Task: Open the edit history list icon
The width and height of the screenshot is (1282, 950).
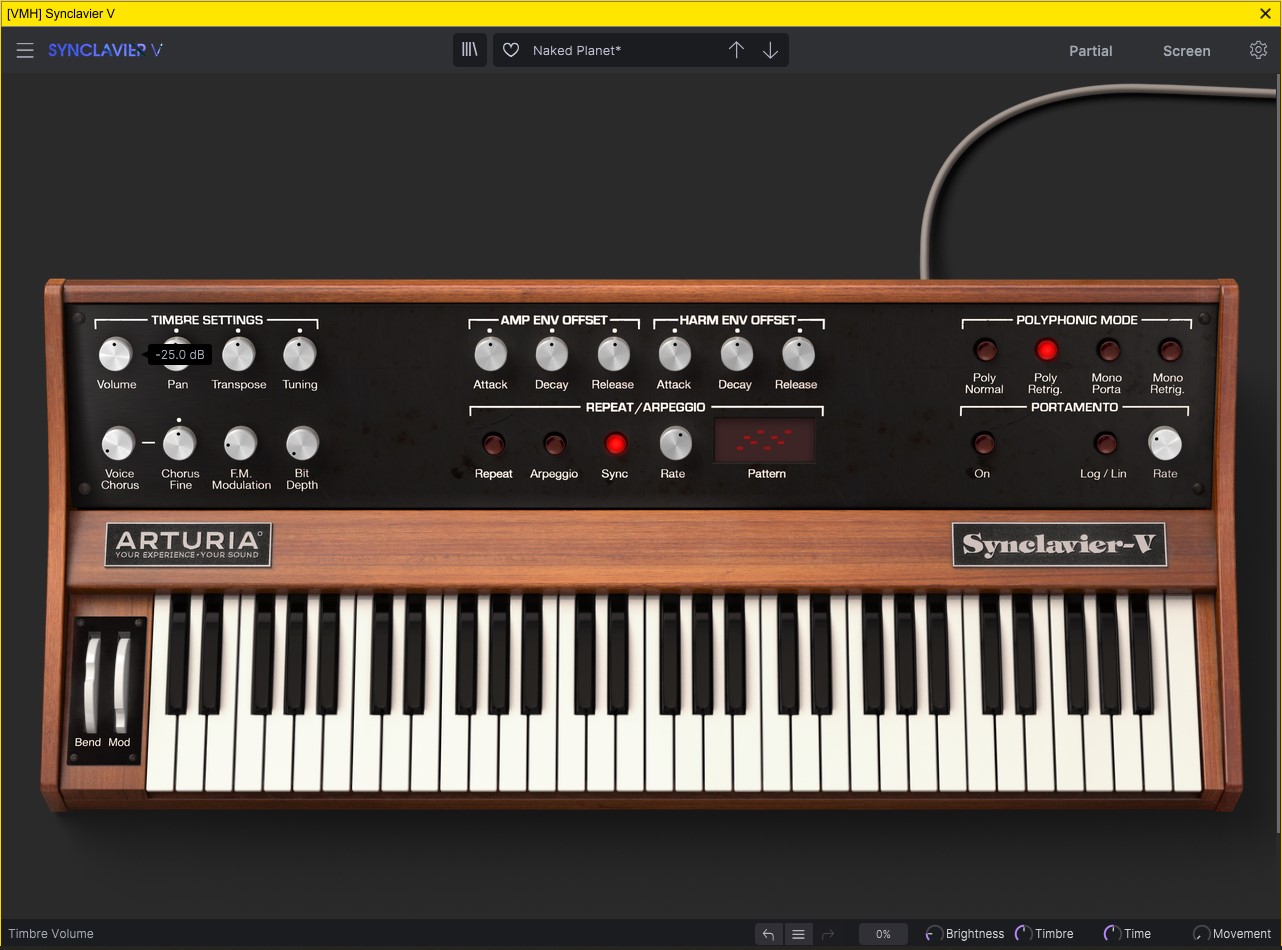Action: click(x=798, y=934)
